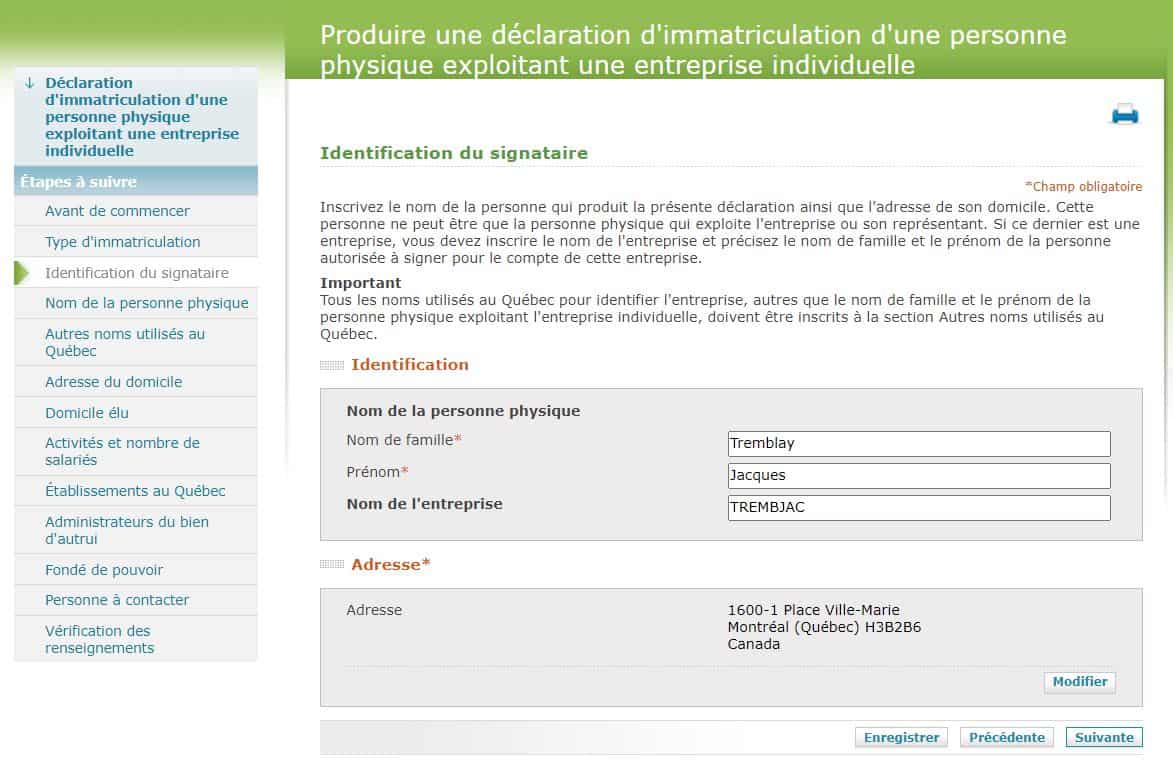Select the Adresse du domicile step
The width and height of the screenshot is (1173, 763).
coord(113,381)
